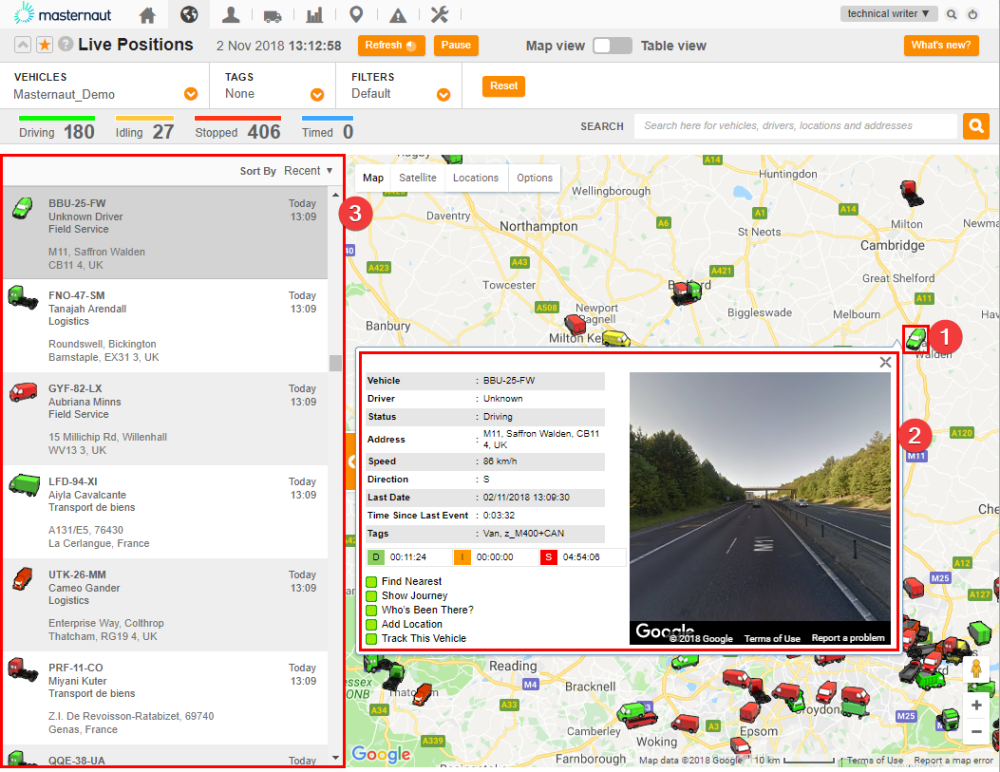Check the Track This Vehicle option
The height and width of the screenshot is (772, 1000).
coord(372,639)
